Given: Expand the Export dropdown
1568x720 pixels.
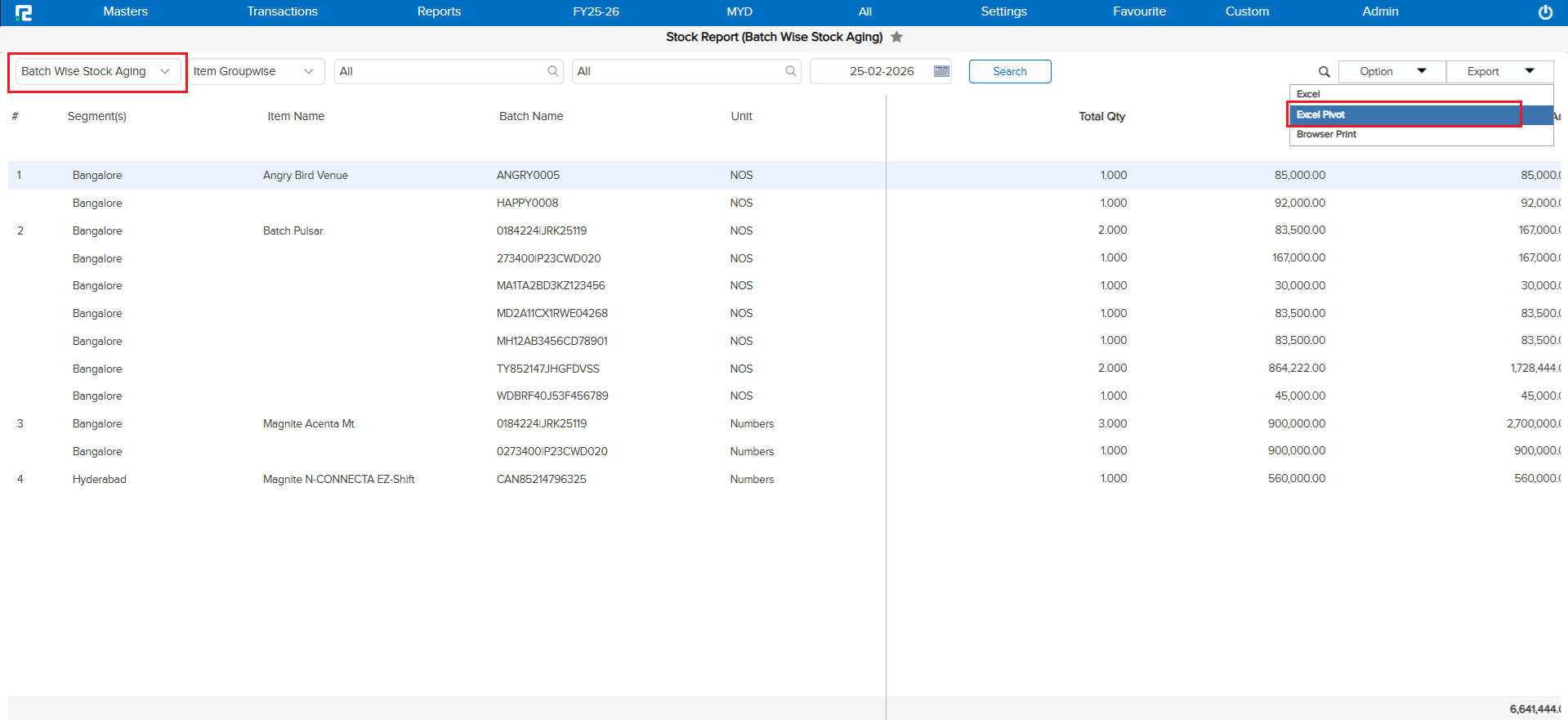Looking at the screenshot, I should pos(1499,71).
